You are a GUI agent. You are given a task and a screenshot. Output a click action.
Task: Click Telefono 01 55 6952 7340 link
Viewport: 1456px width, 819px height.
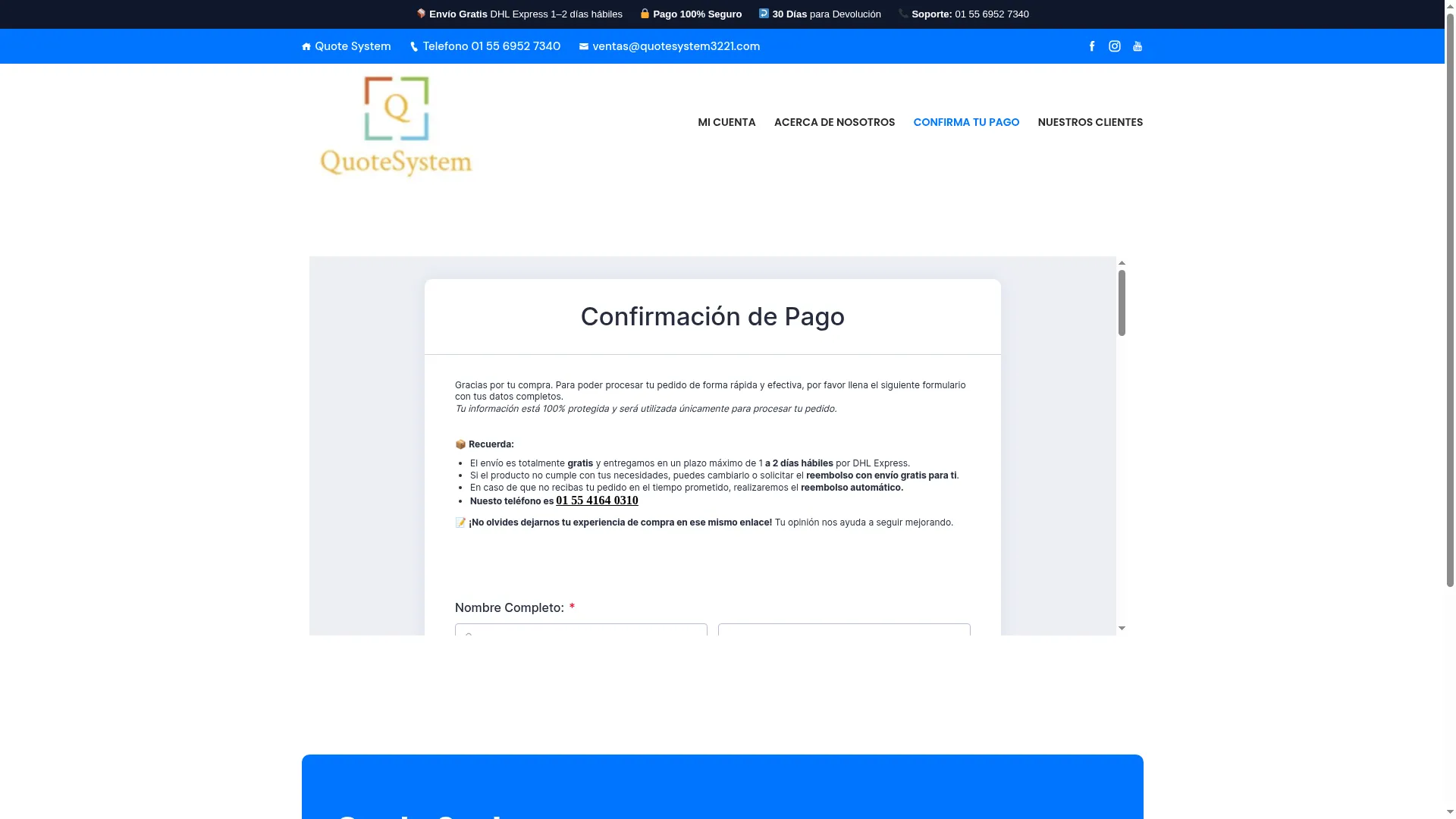pos(485,46)
